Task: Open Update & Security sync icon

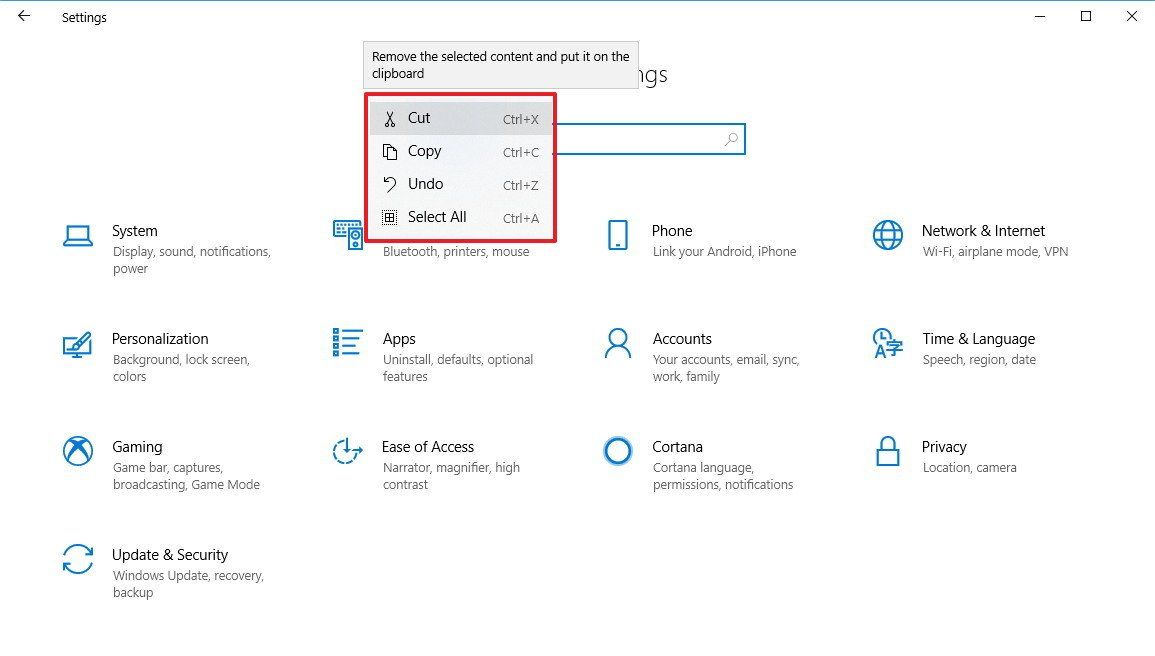Action: [78, 559]
